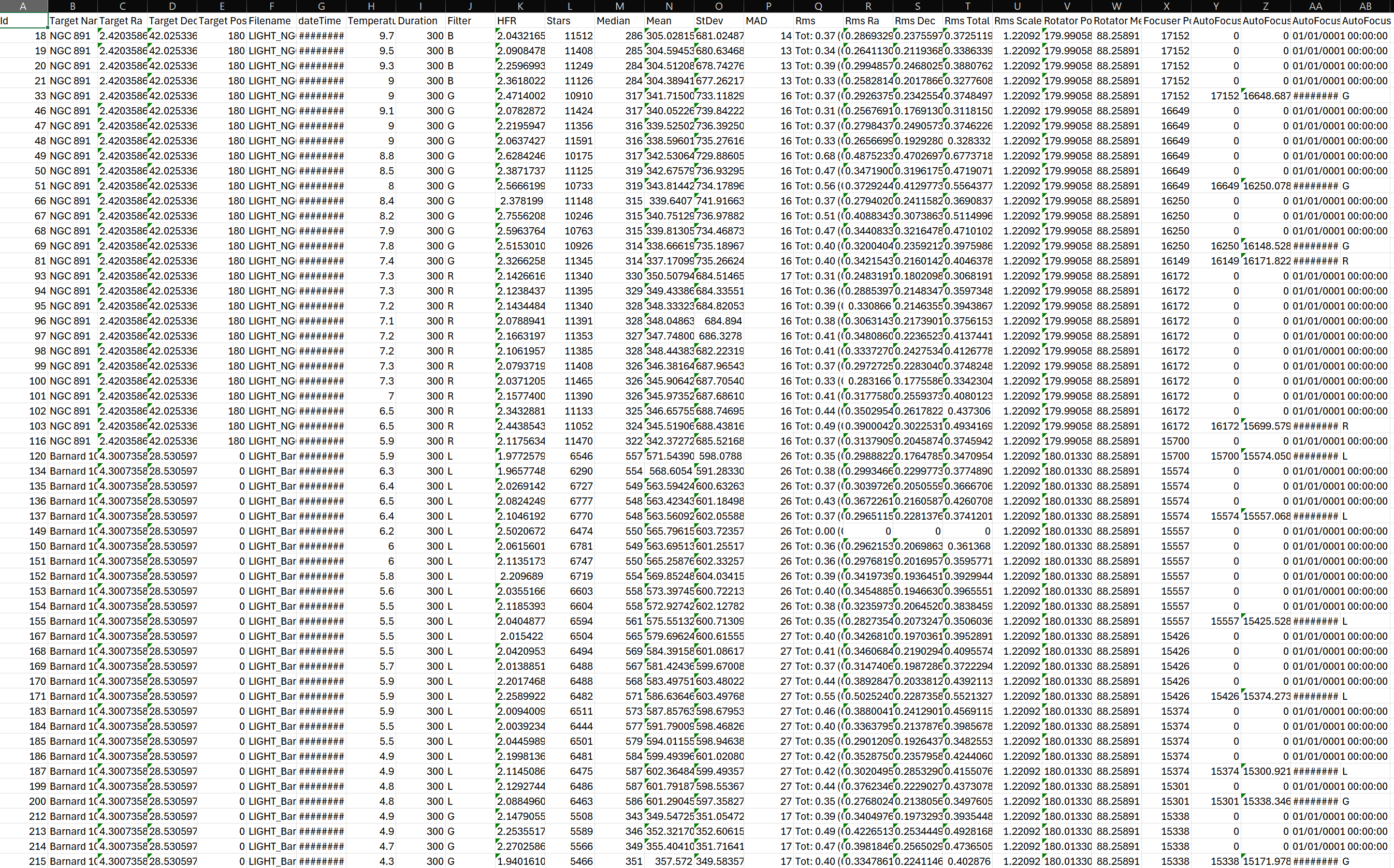1394x868 pixels.
Task: Click the 'Rms Dec' header cell
Action: [x=917, y=21]
